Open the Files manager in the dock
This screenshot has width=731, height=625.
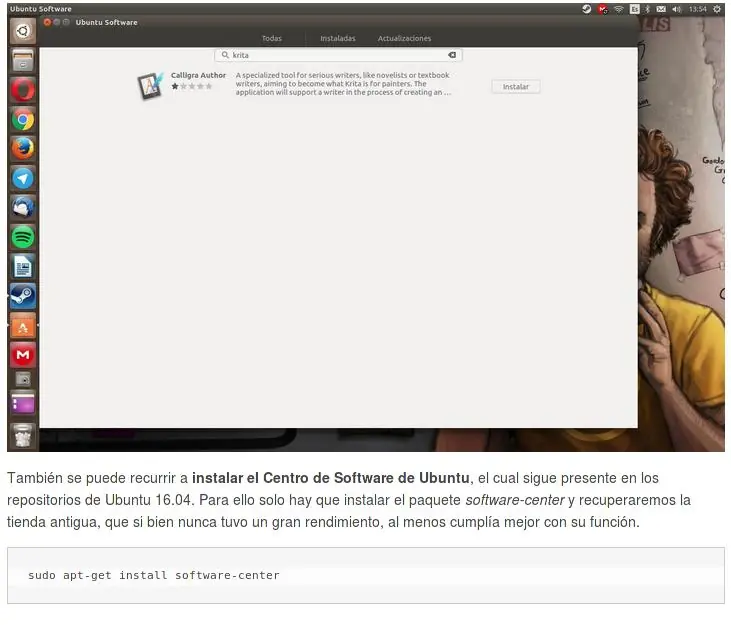point(22,61)
